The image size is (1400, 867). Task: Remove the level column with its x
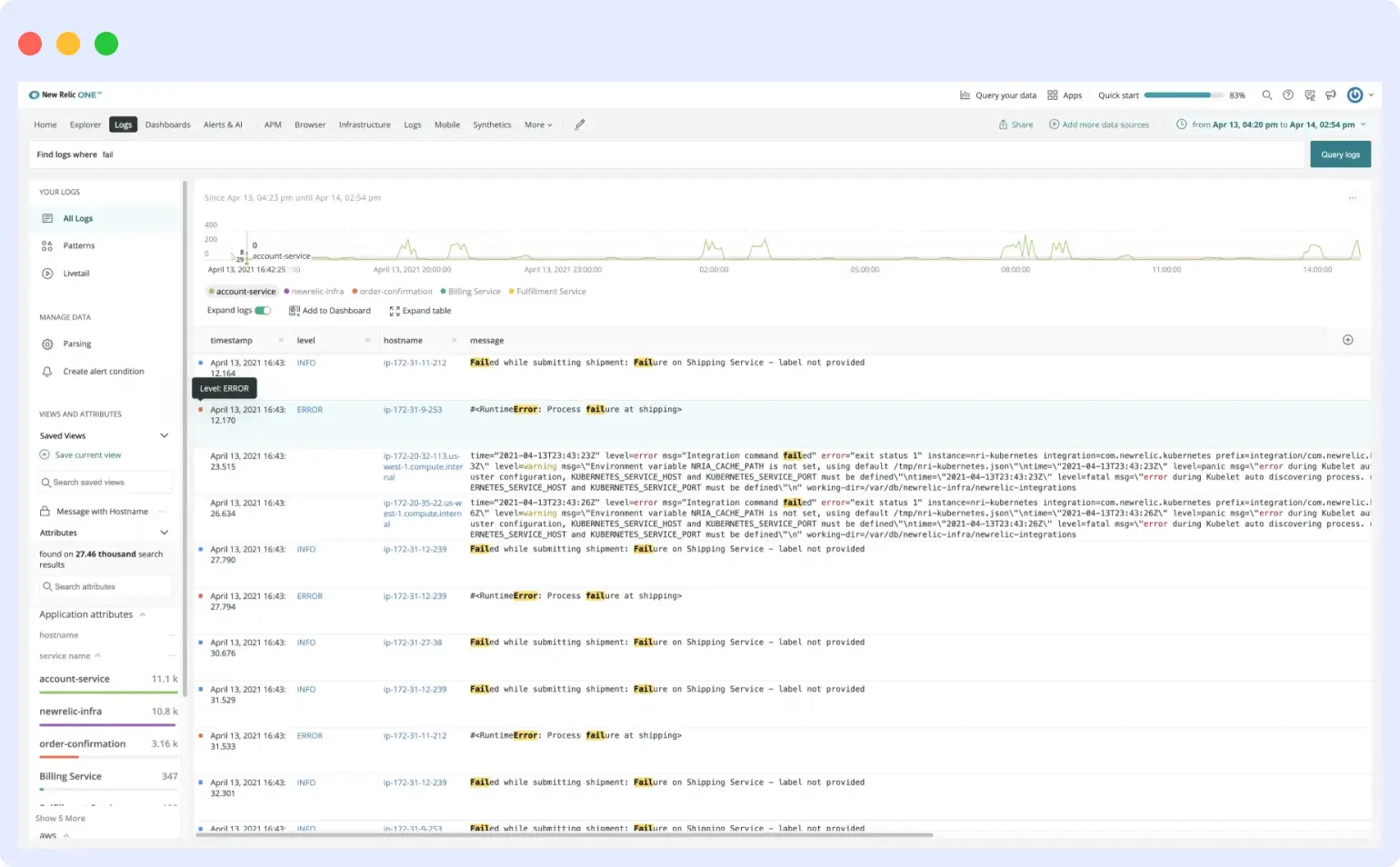[x=367, y=340]
